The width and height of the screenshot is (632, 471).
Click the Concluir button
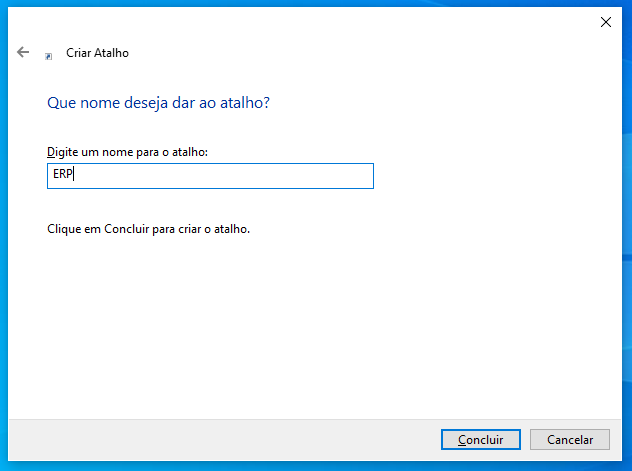[480, 439]
